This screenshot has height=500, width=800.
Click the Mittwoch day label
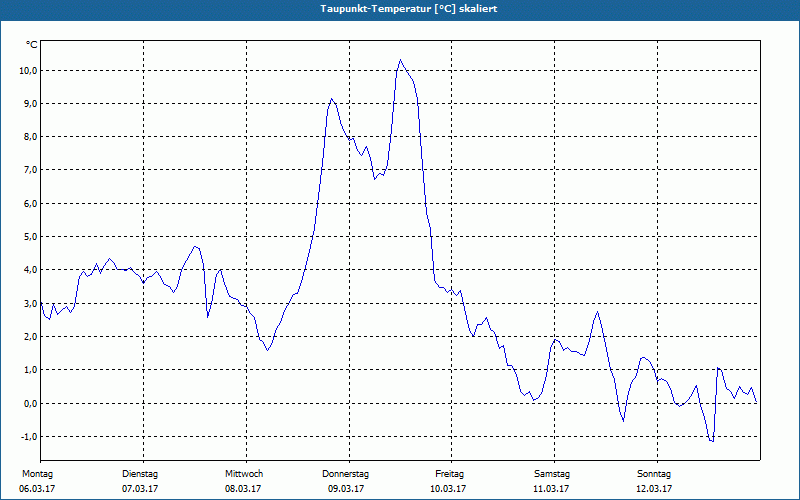pos(244,474)
